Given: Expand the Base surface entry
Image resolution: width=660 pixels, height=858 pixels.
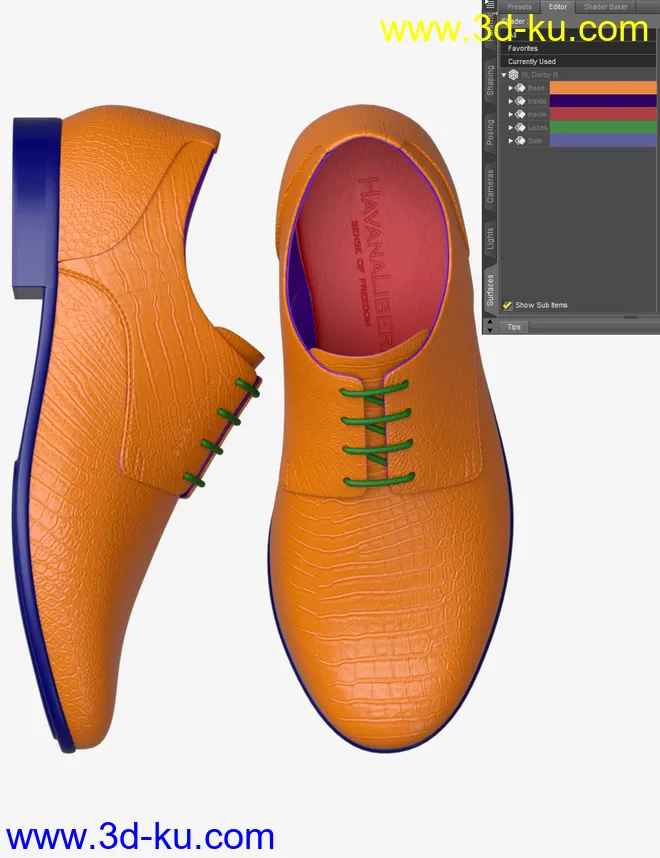Looking at the screenshot, I should coord(511,88).
